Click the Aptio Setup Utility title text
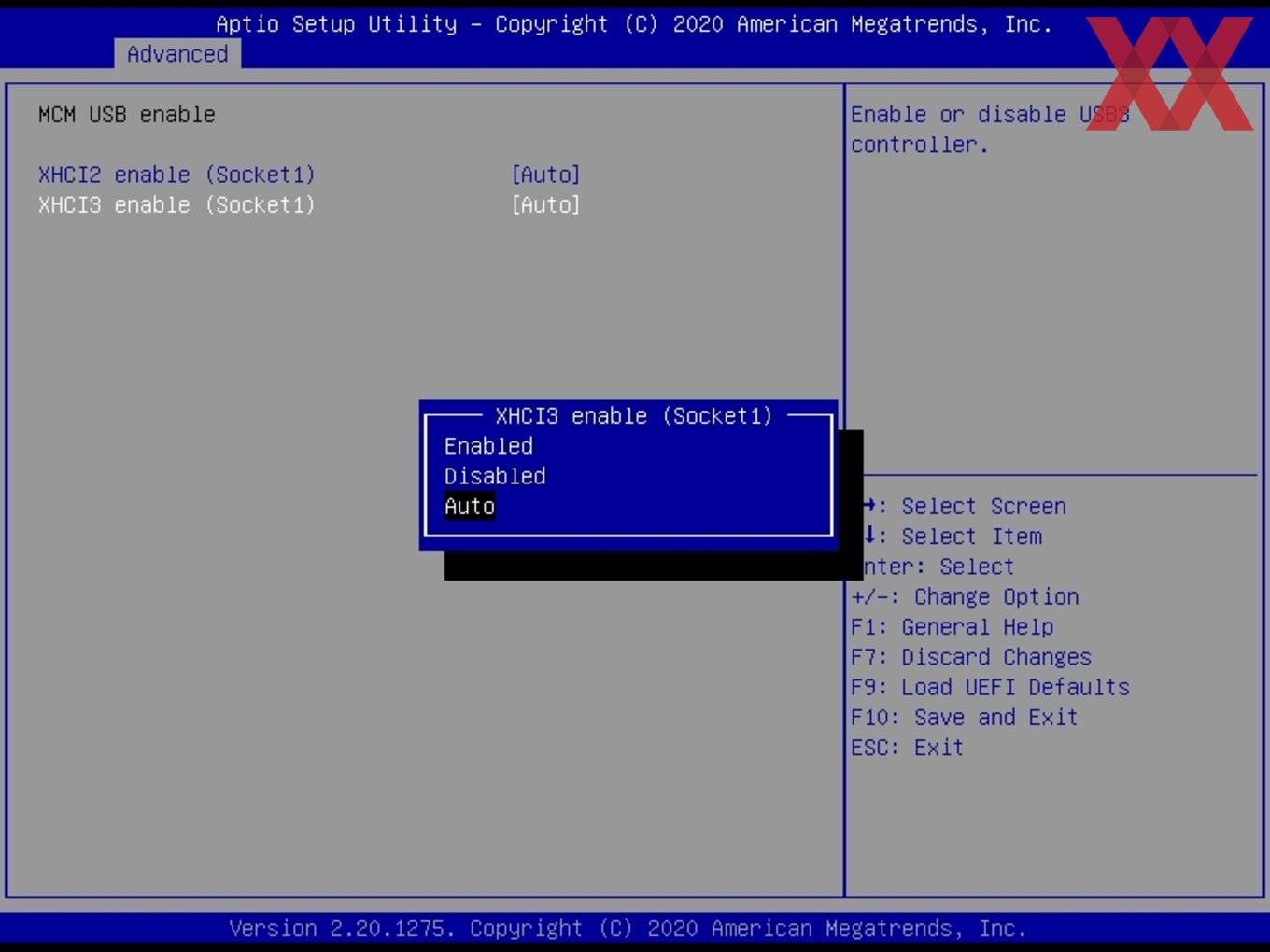1270x952 pixels. tap(634, 23)
